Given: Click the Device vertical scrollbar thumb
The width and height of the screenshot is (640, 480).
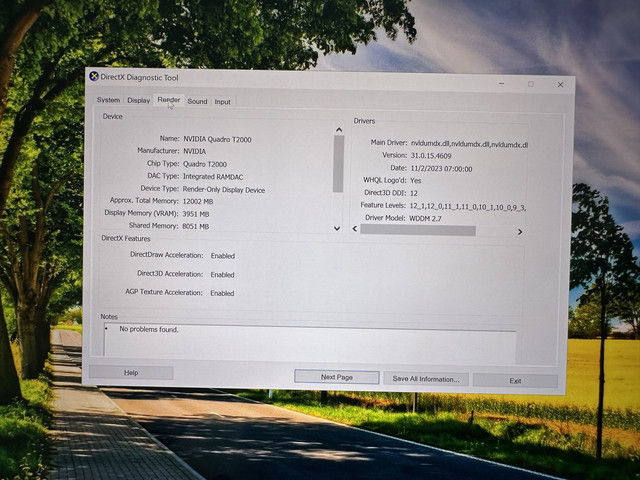Looking at the screenshot, I should [338, 164].
